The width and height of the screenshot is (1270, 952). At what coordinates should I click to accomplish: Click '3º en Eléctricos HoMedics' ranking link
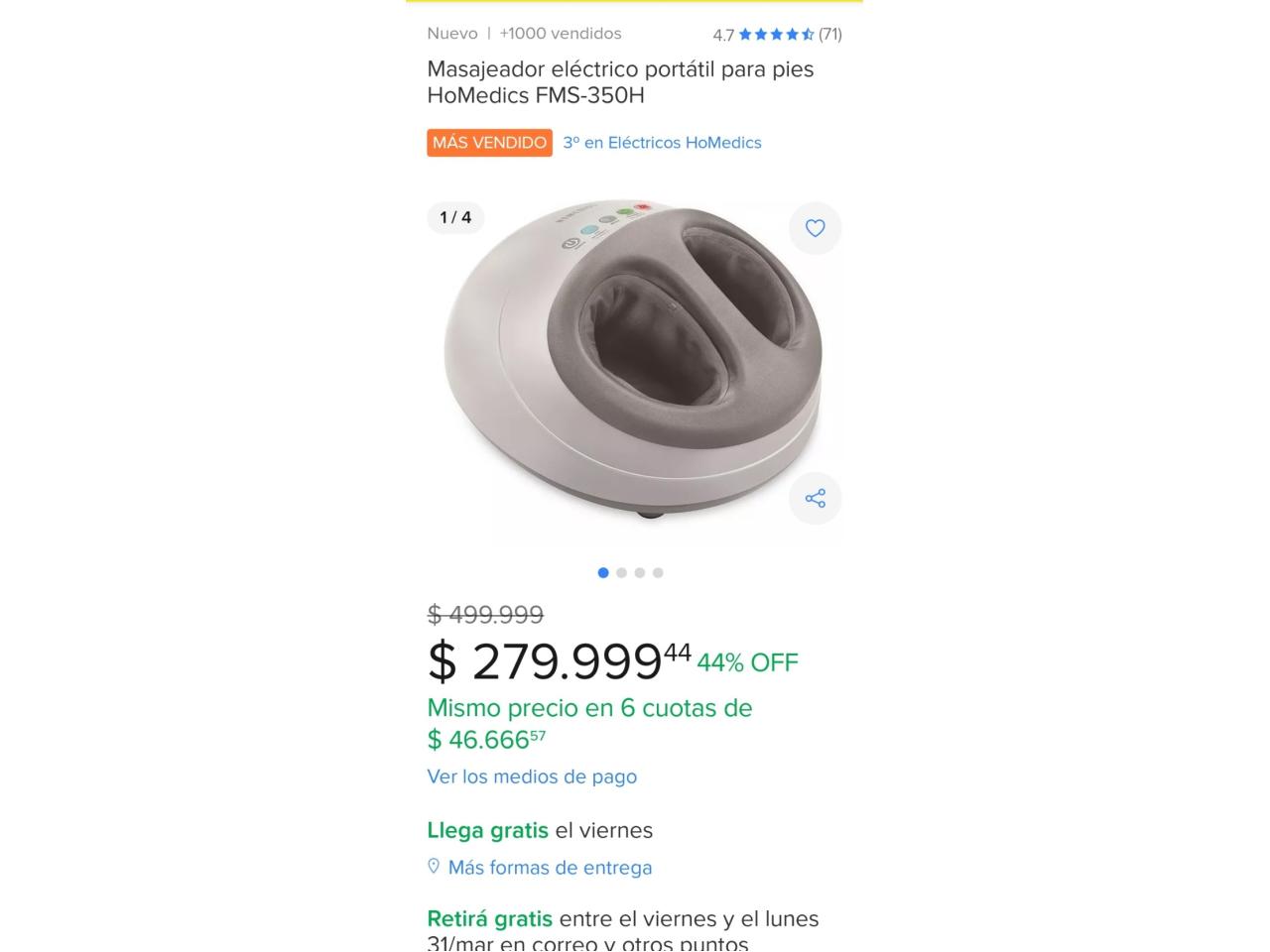[662, 143]
